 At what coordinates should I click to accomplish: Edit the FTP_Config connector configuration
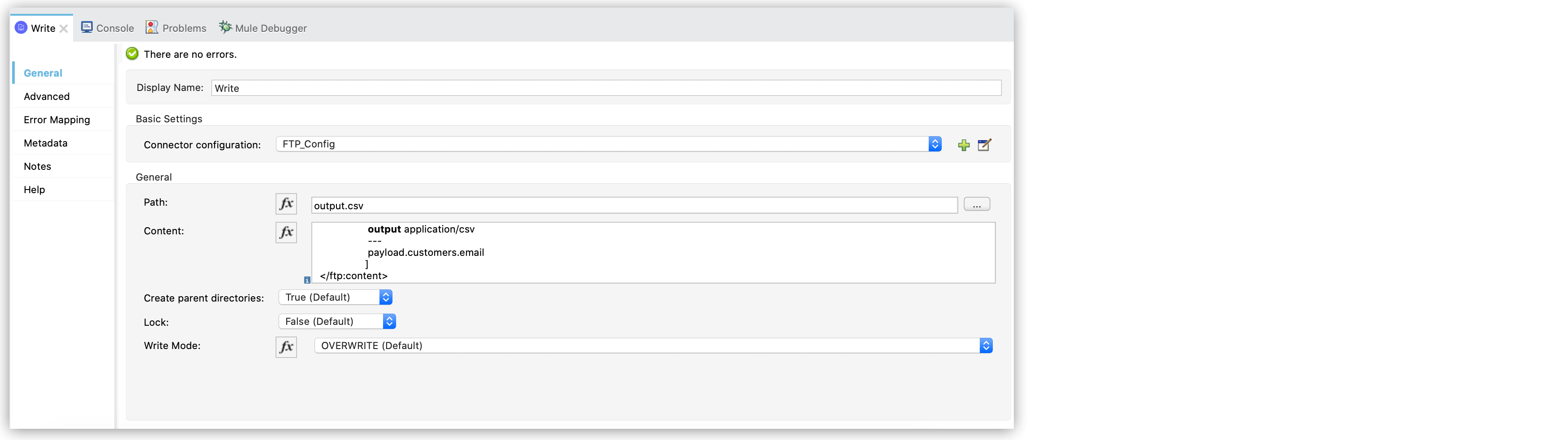coord(984,145)
